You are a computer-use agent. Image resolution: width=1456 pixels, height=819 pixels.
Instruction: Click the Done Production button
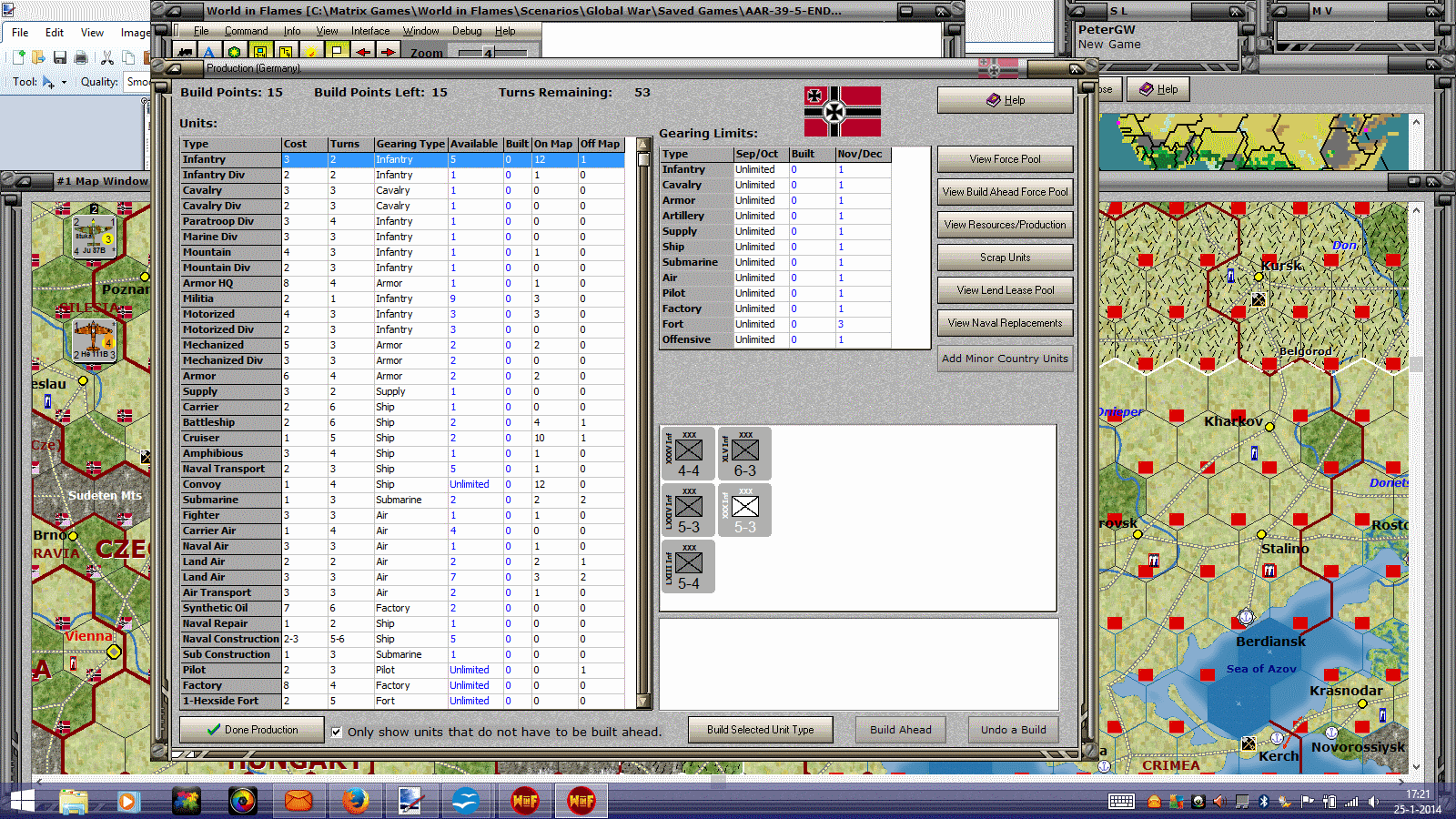coord(252,730)
